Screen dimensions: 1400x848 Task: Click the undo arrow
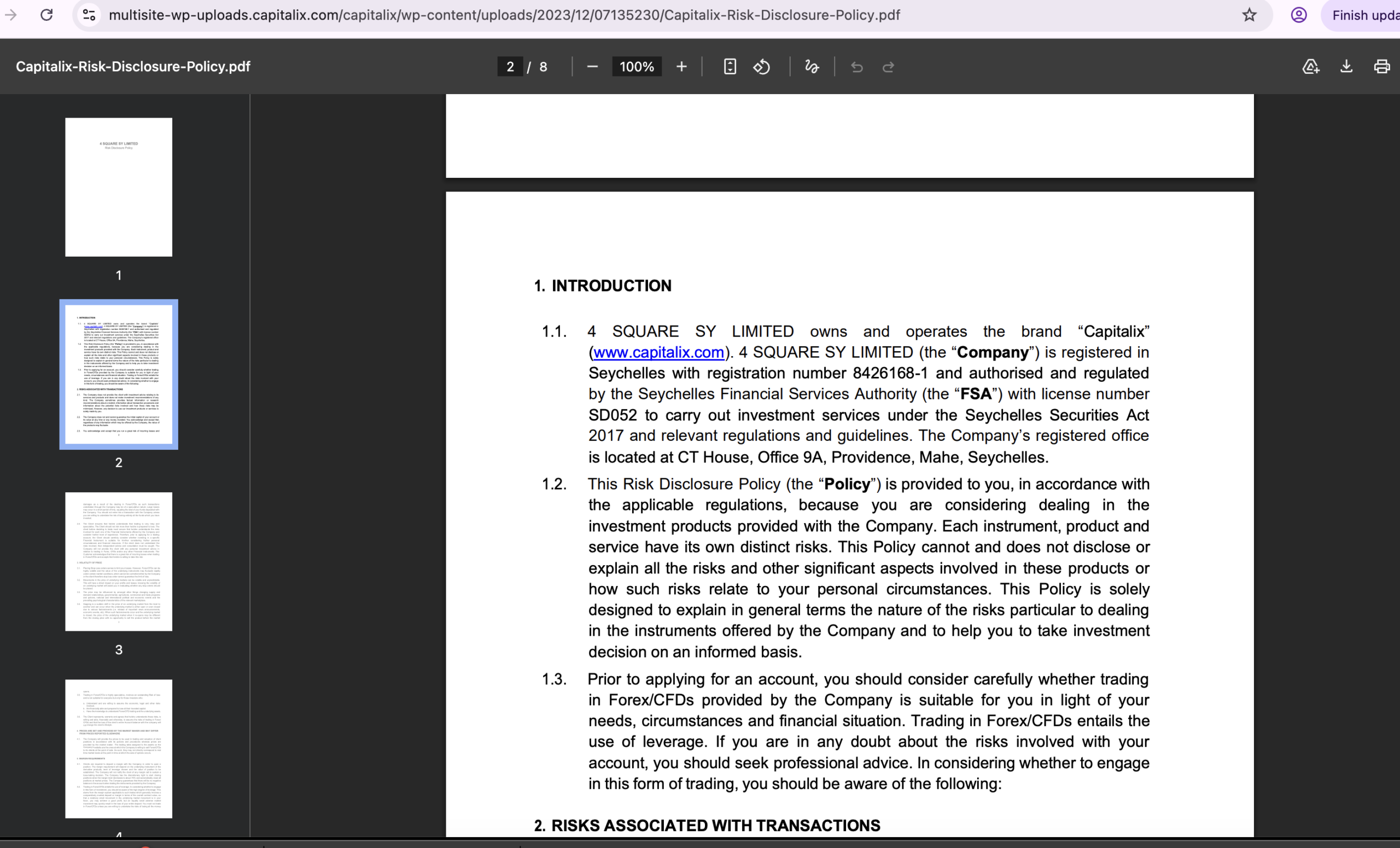pyautogui.click(x=857, y=67)
